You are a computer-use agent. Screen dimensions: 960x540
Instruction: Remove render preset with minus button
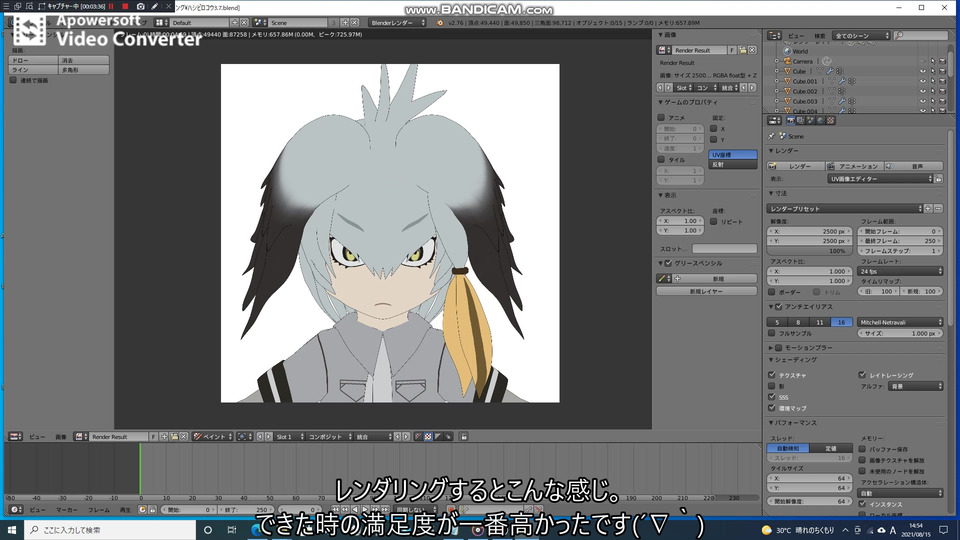tap(938, 209)
